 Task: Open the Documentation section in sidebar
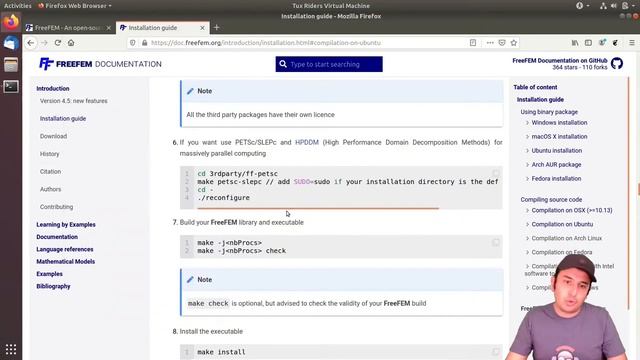click(57, 237)
